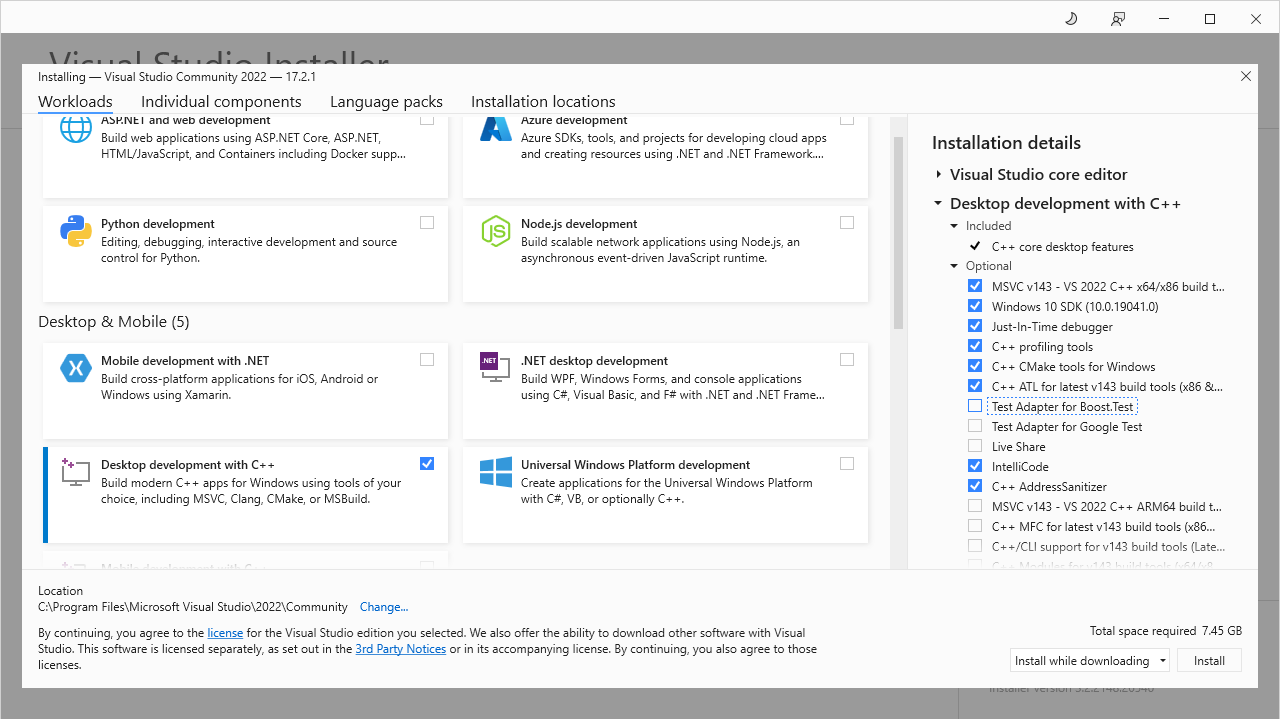This screenshot has width=1280, height=719.
Task: Enable the Live Share optional component
Action: [x=975, y=446]
